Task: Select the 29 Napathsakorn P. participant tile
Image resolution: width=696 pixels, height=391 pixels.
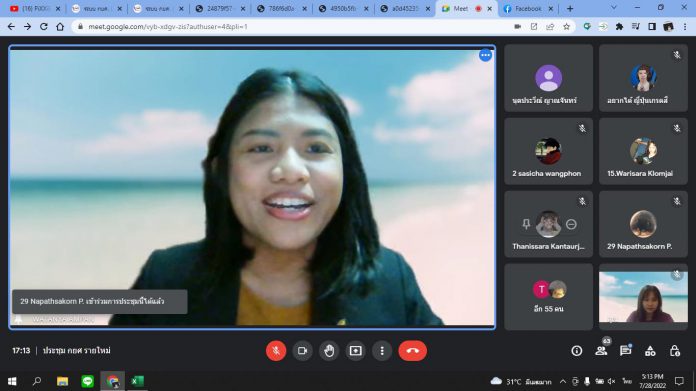Action: coord(643,224)
